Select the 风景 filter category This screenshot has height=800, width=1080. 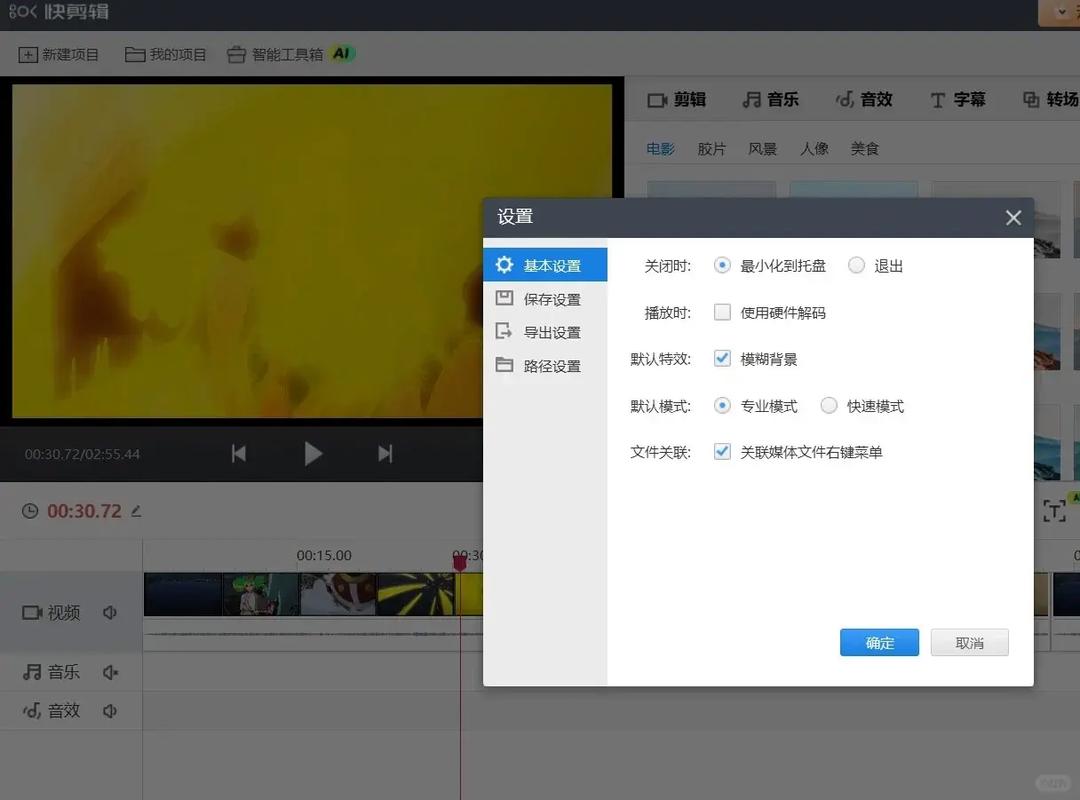click(x=762, y=149)
